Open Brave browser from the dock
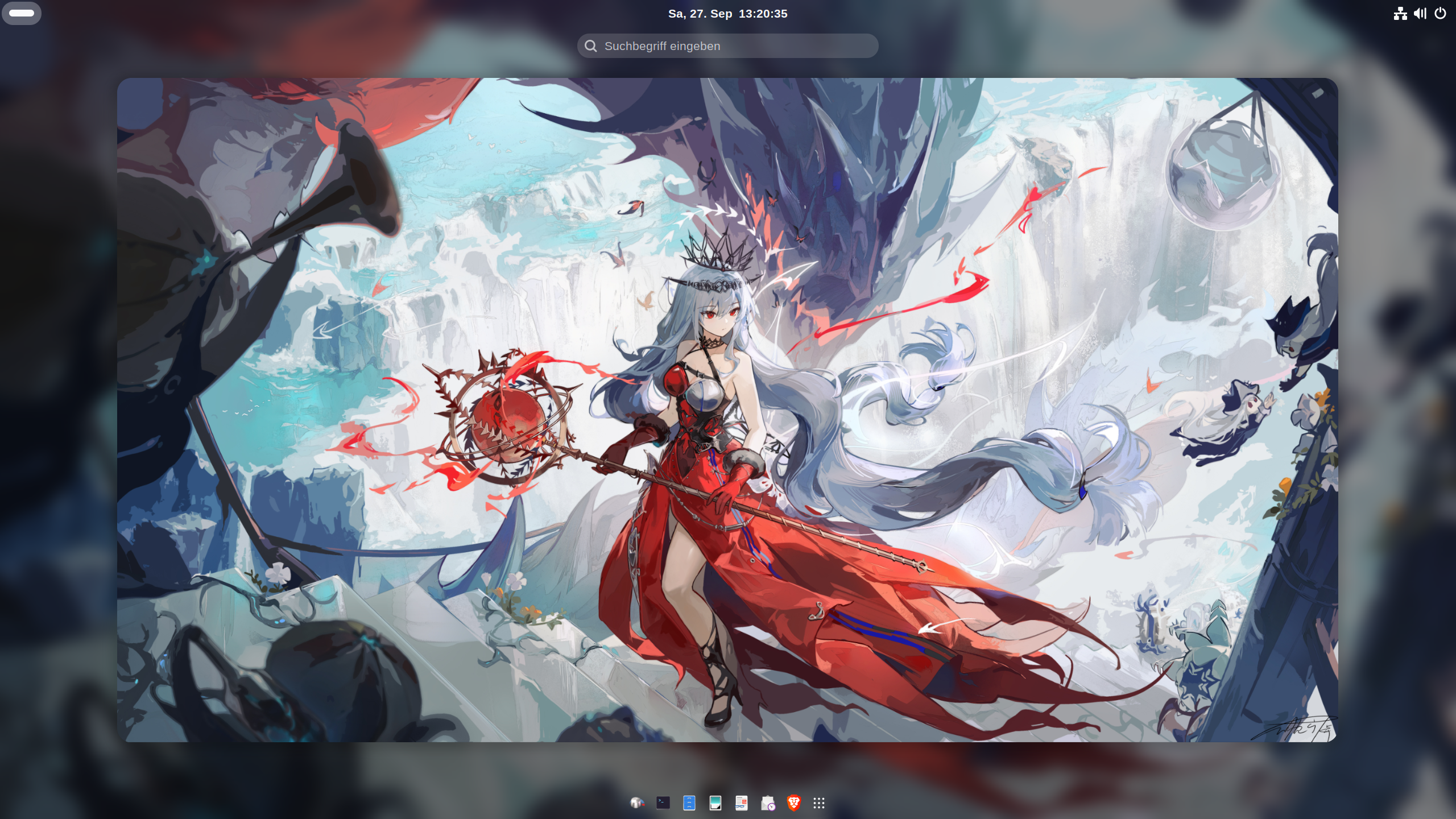Image resolution: width=1456 pixels, height=819 pixels. [793, 803]
